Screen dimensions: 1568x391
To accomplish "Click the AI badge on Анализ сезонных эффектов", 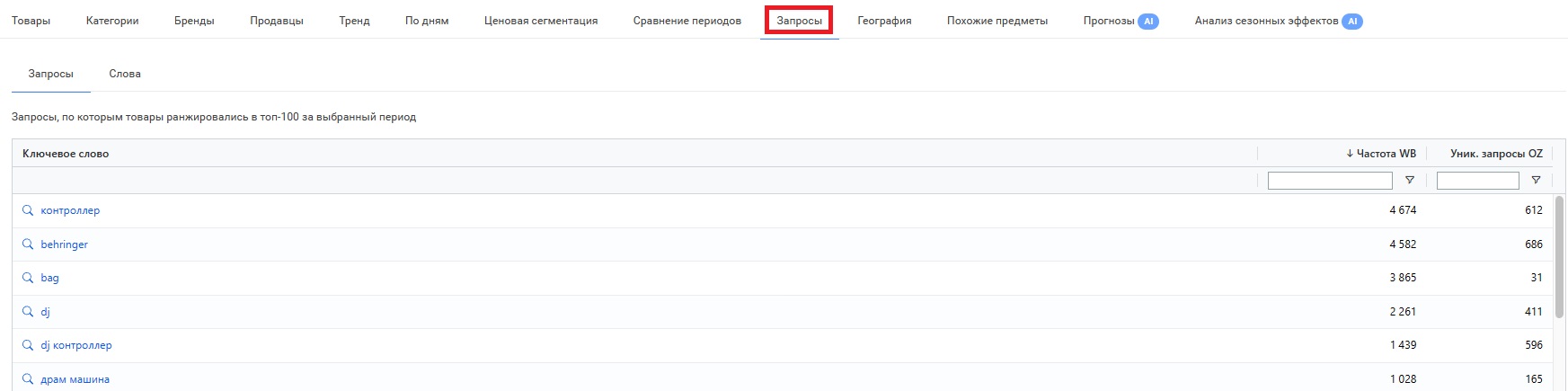I will pyautogui.click(x=1351, y=21).
